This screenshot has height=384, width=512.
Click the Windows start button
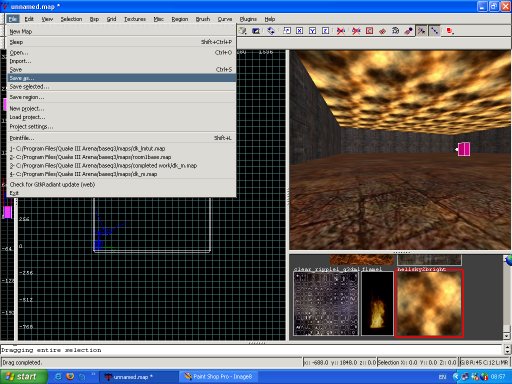pyautogui.click(x=23, y=377)
